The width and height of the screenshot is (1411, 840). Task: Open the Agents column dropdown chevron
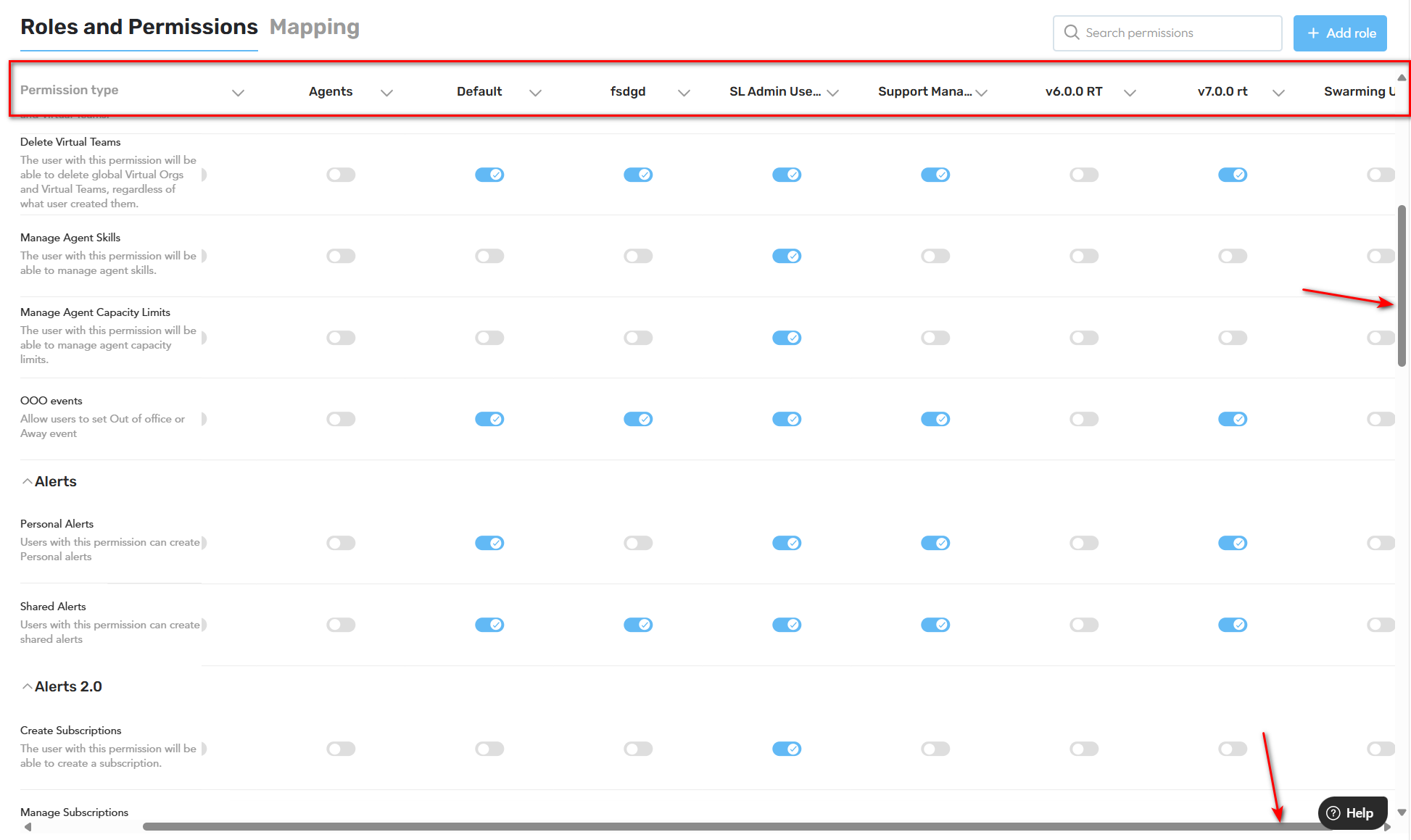(x=386, y=93)
